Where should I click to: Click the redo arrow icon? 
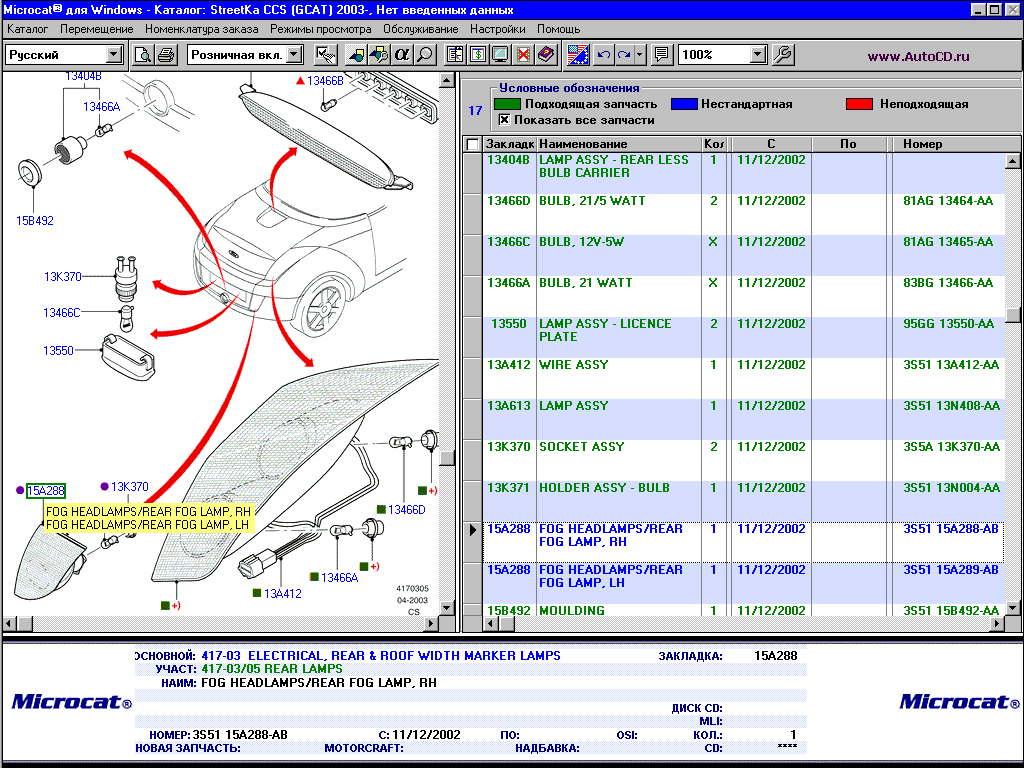pos(624,55)
